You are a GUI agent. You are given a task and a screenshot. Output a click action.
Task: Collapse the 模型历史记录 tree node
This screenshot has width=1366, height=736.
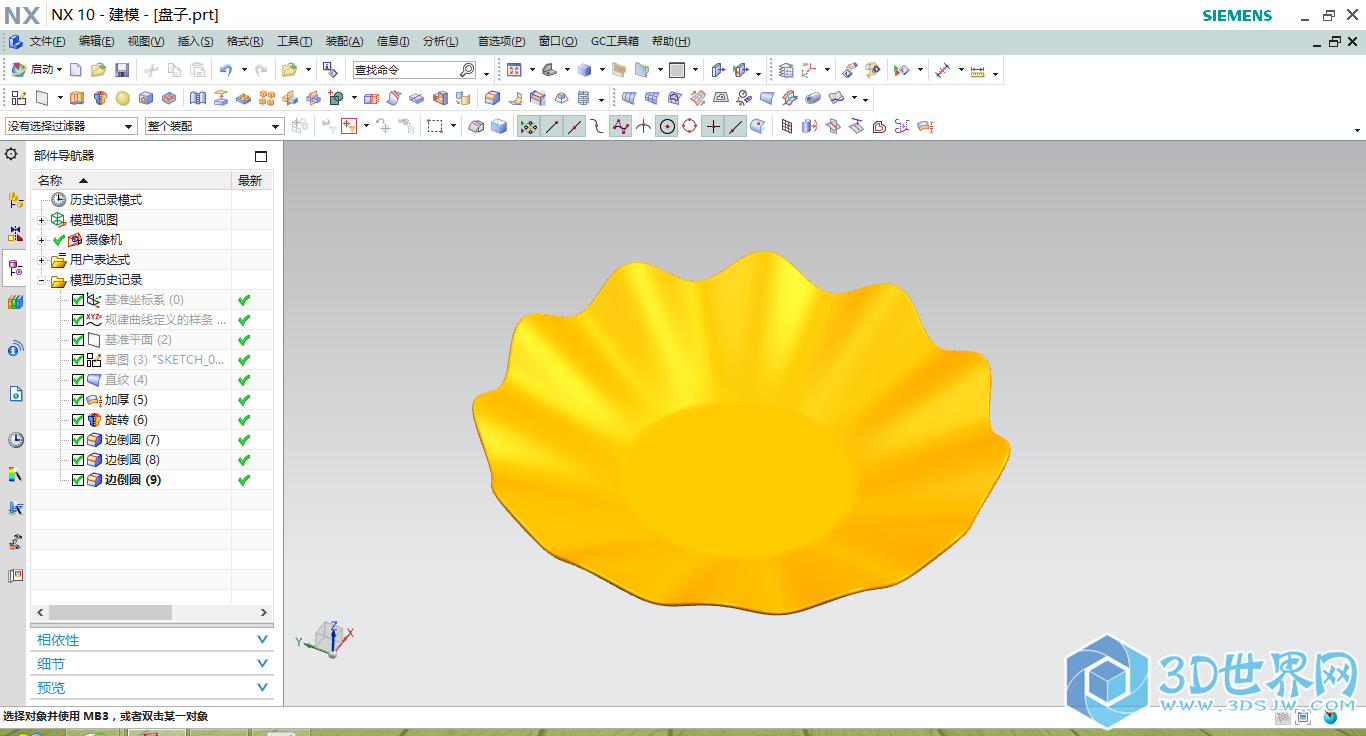(41, 280)
